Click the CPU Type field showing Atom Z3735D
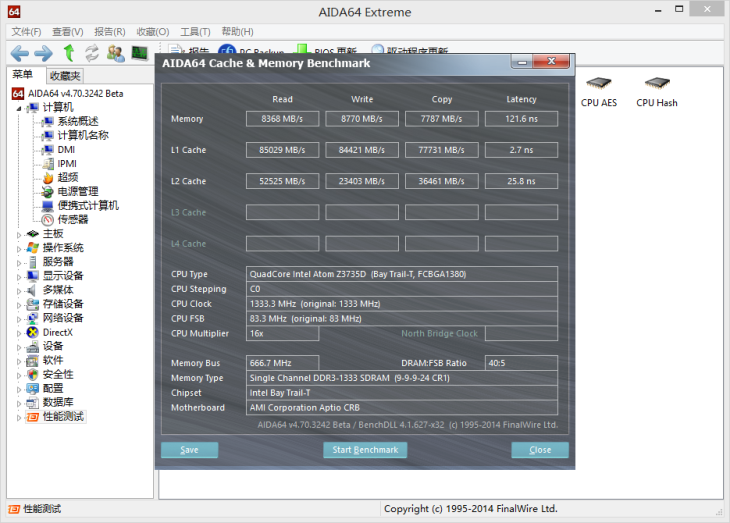 click(402, 274)
